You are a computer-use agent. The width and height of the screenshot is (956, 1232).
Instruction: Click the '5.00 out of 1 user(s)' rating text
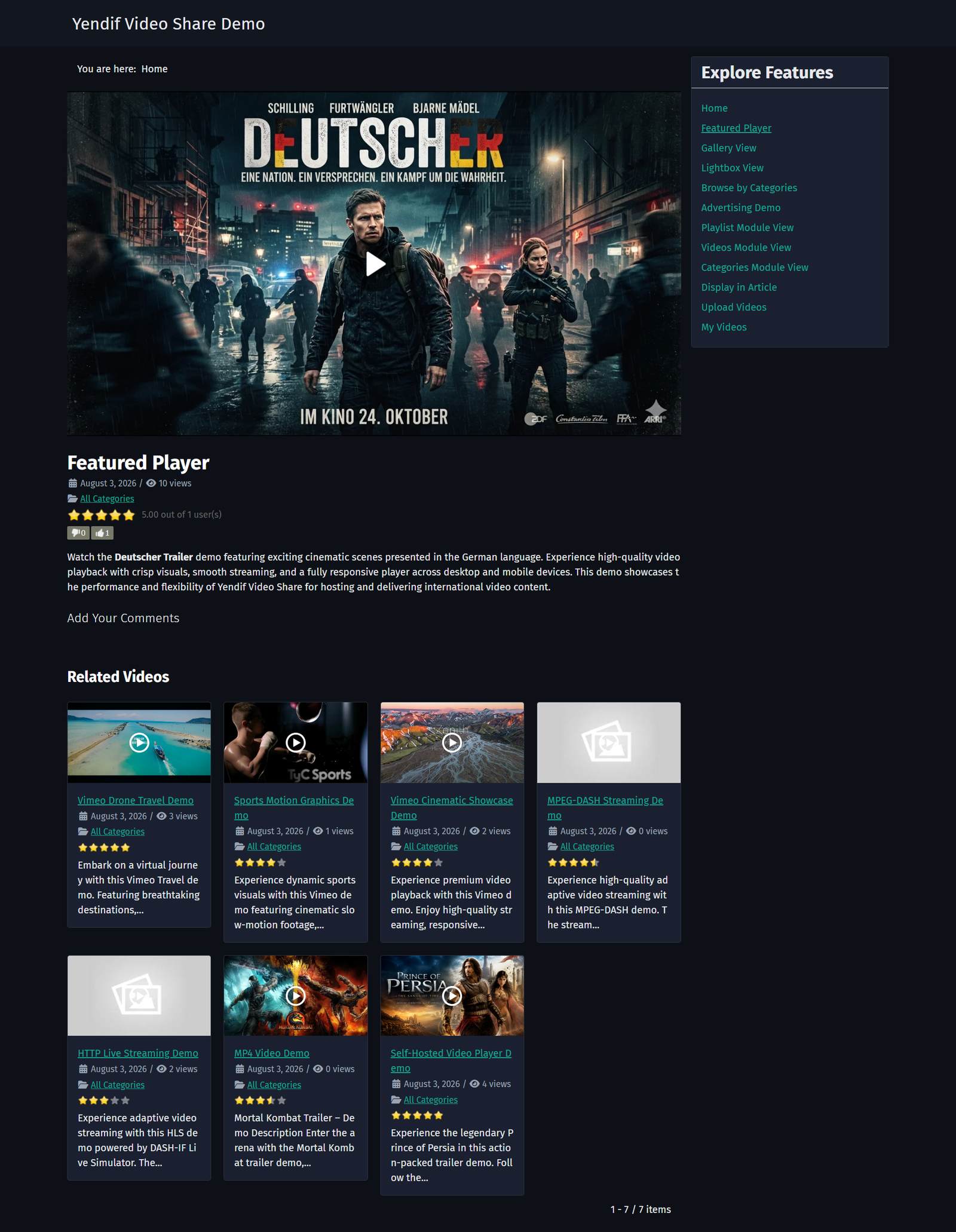[x=182, y=515]
